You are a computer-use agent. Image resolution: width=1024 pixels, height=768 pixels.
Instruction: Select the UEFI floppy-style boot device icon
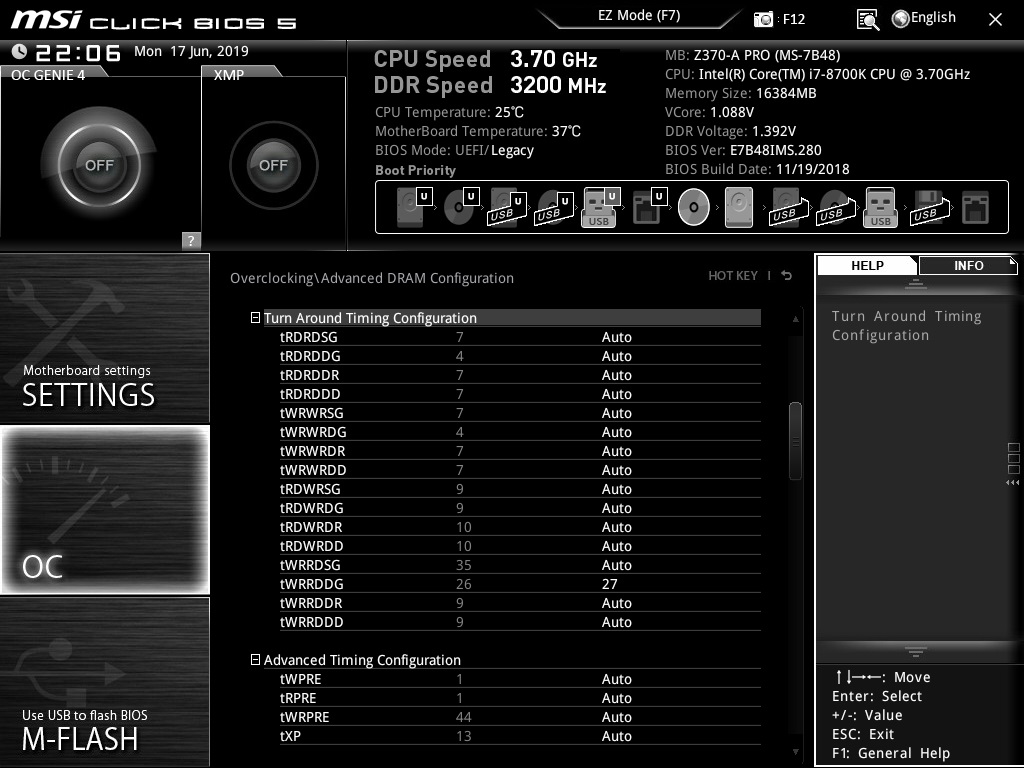(649, 207)
